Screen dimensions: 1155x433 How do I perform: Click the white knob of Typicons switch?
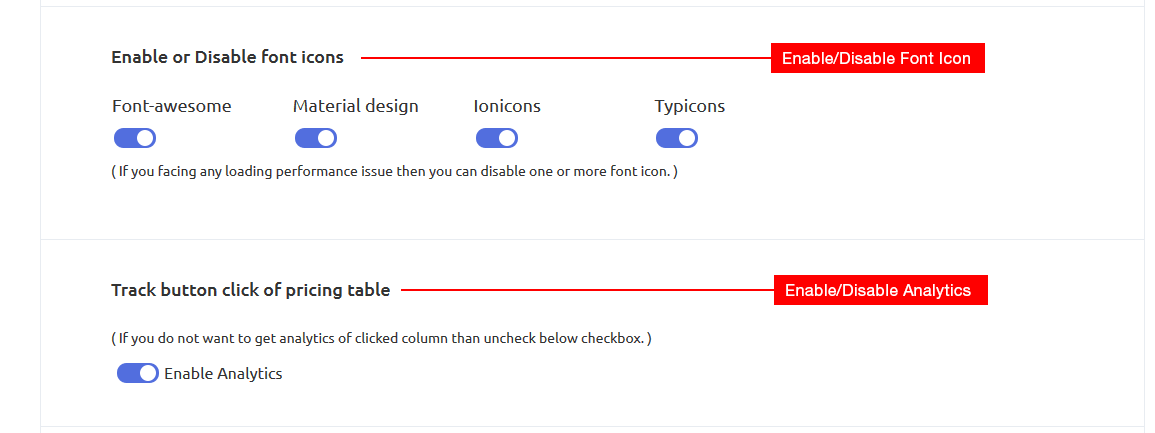tap(687, 138)
